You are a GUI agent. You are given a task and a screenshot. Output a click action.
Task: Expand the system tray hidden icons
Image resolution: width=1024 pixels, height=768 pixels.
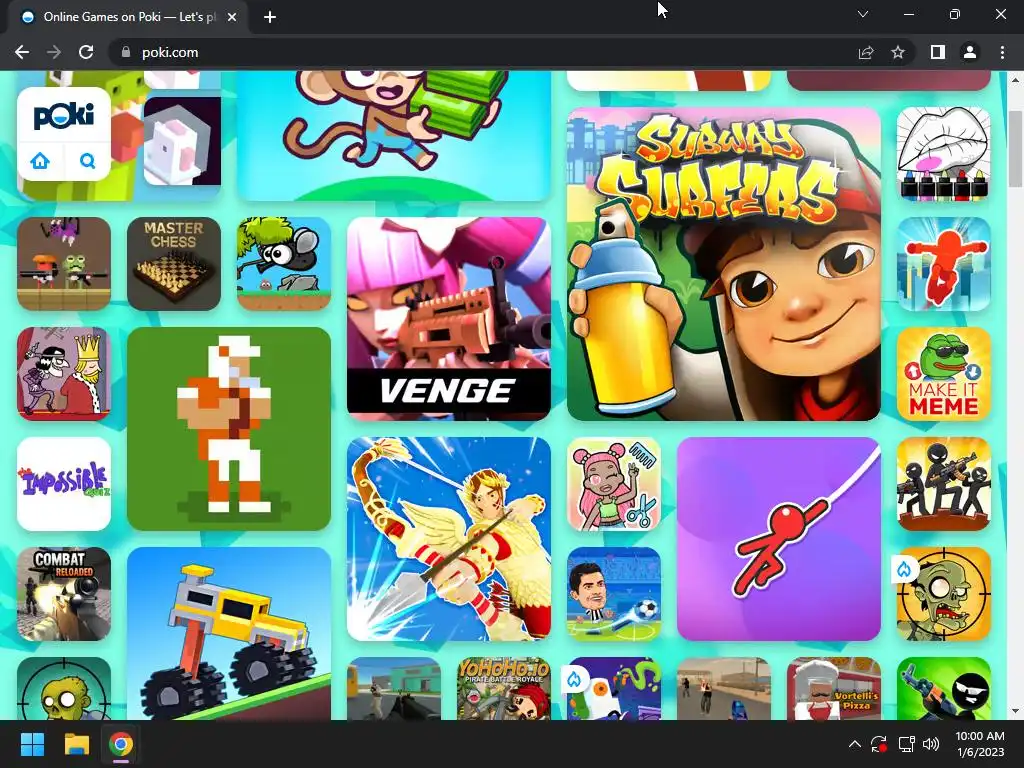[x=854, y=744]
